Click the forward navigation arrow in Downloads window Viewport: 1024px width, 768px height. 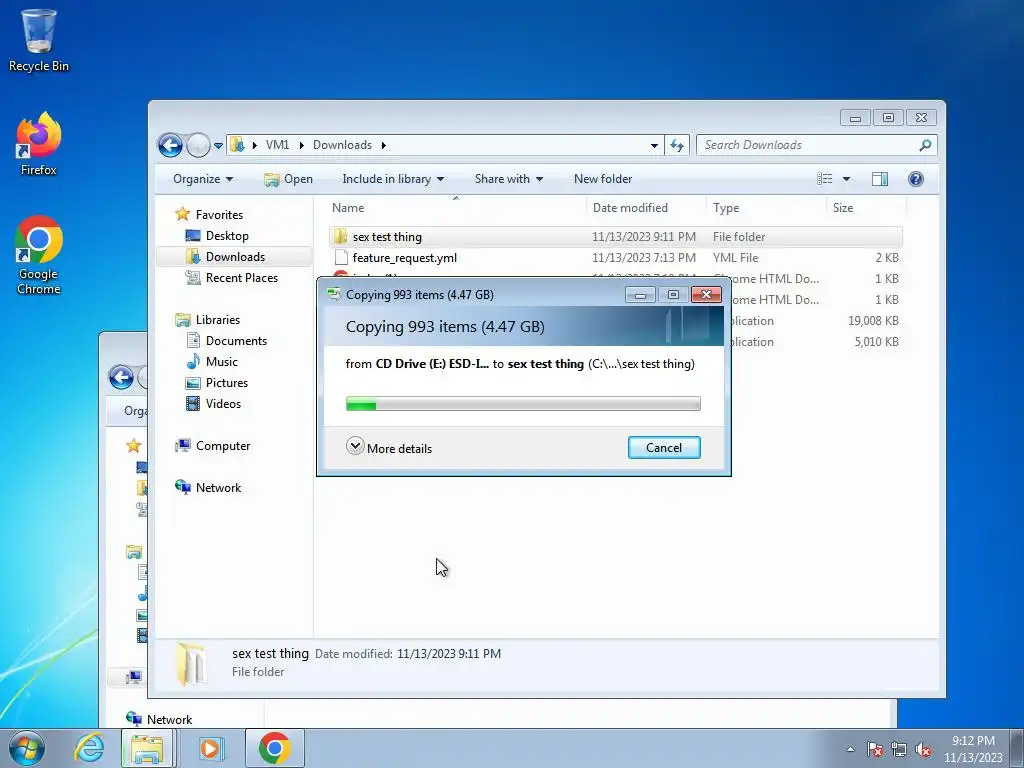coord(197,145)
